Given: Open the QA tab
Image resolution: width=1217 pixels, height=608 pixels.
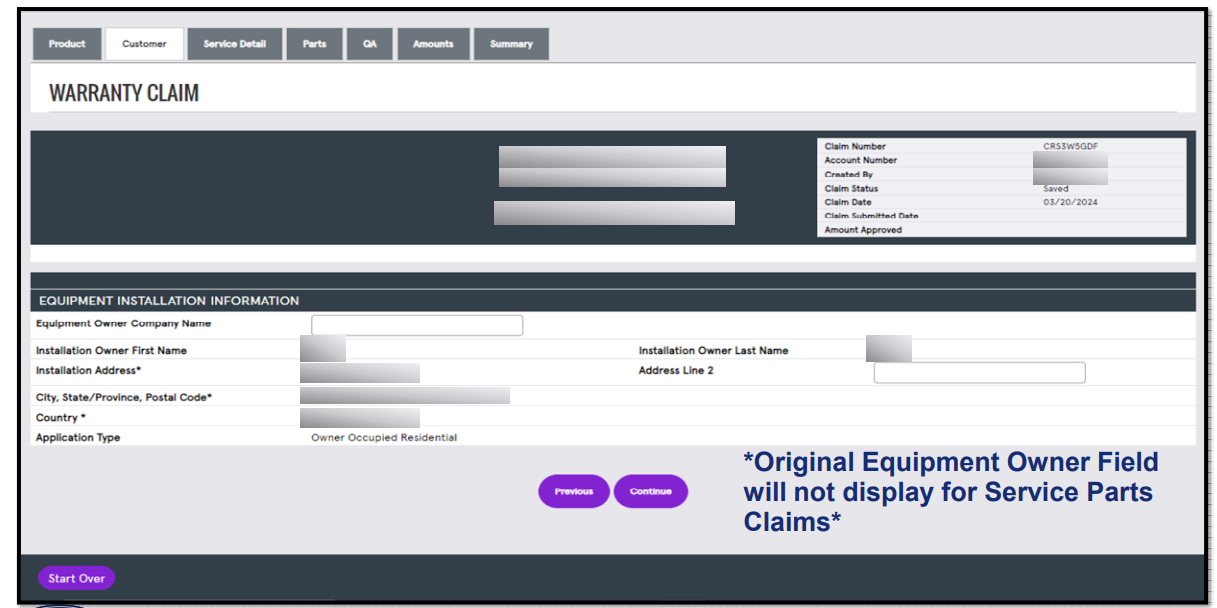Looking at the screenshot, I should (369, 43).
